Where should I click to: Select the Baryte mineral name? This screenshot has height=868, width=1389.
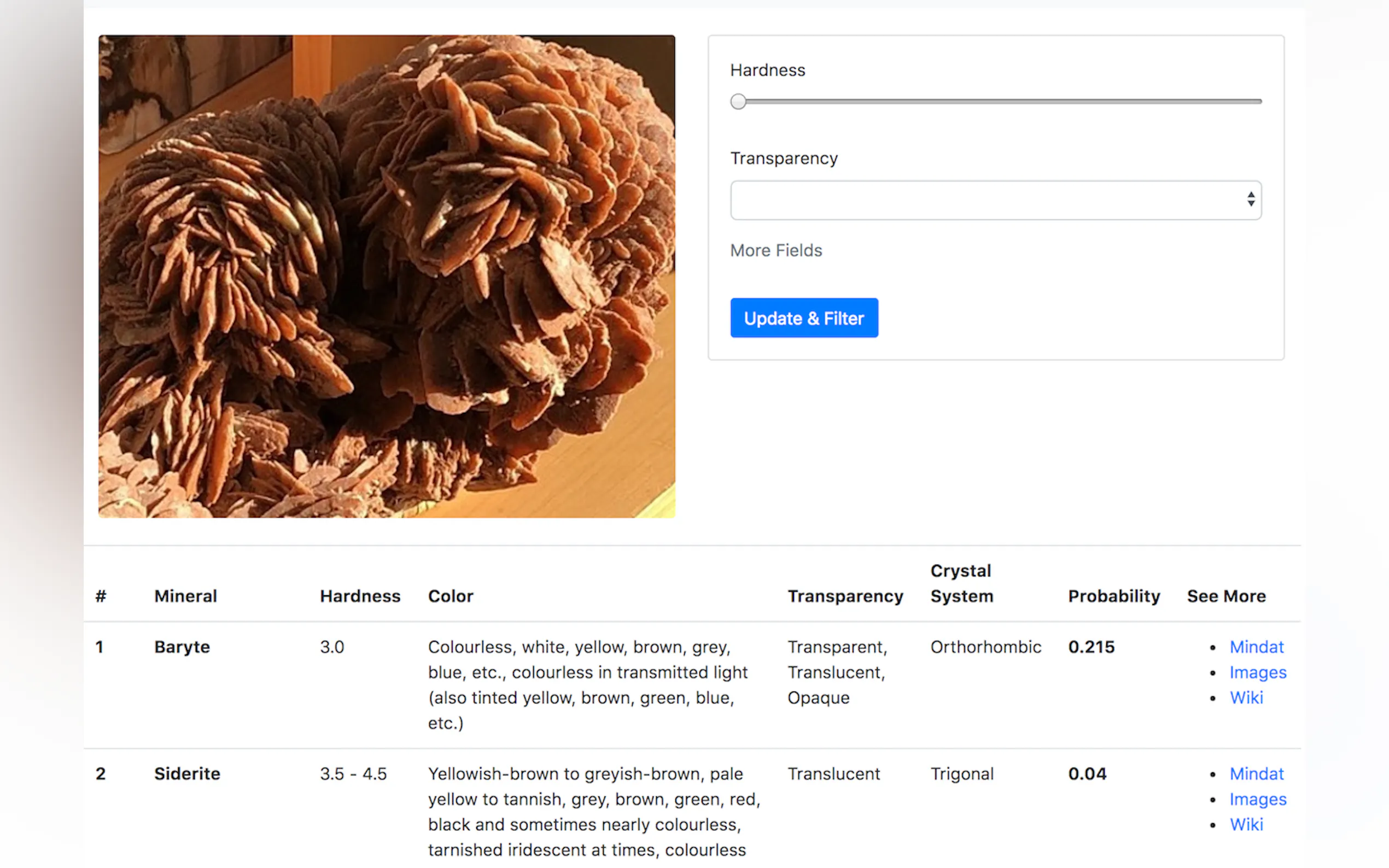point(182,647)
